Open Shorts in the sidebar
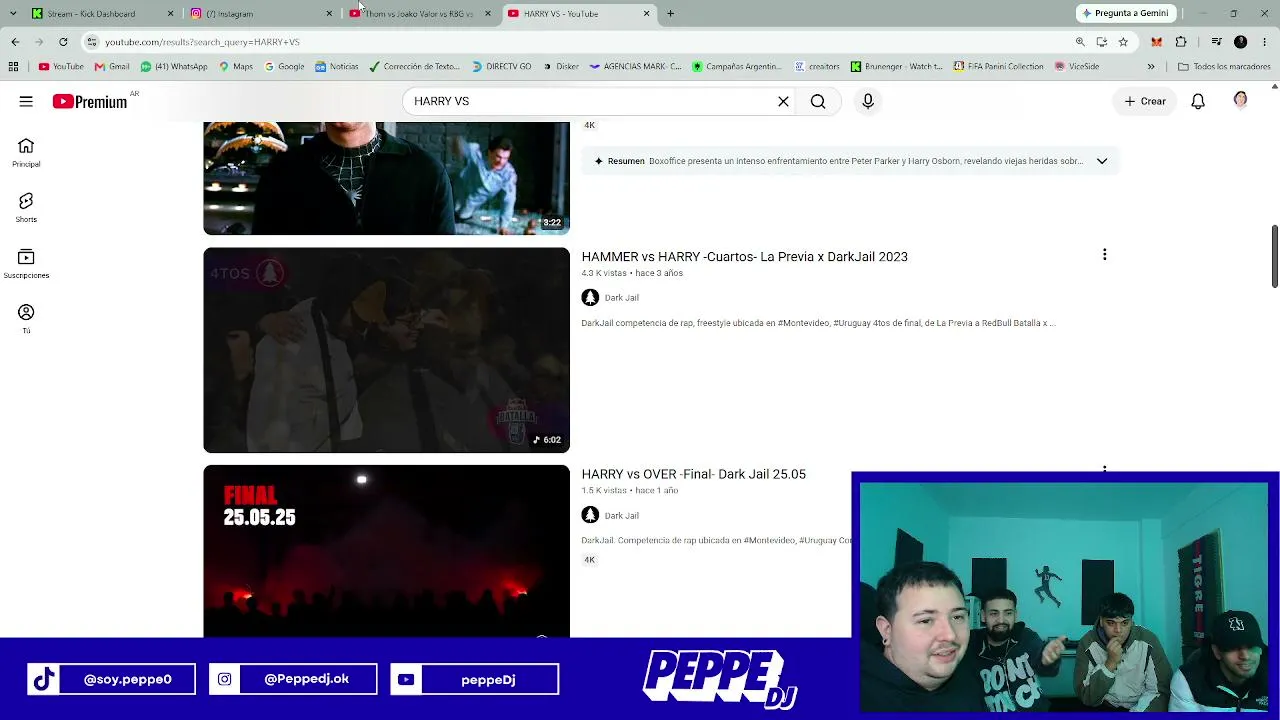 coord(26,208)
